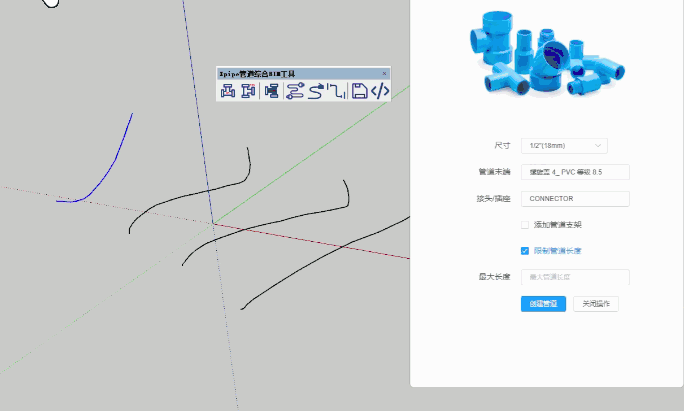Image resolution: width=684 pixels, height=411 pixels.
Task: Uncheck the 限制管道长度 checkbox
Action: tap(525, 251)
